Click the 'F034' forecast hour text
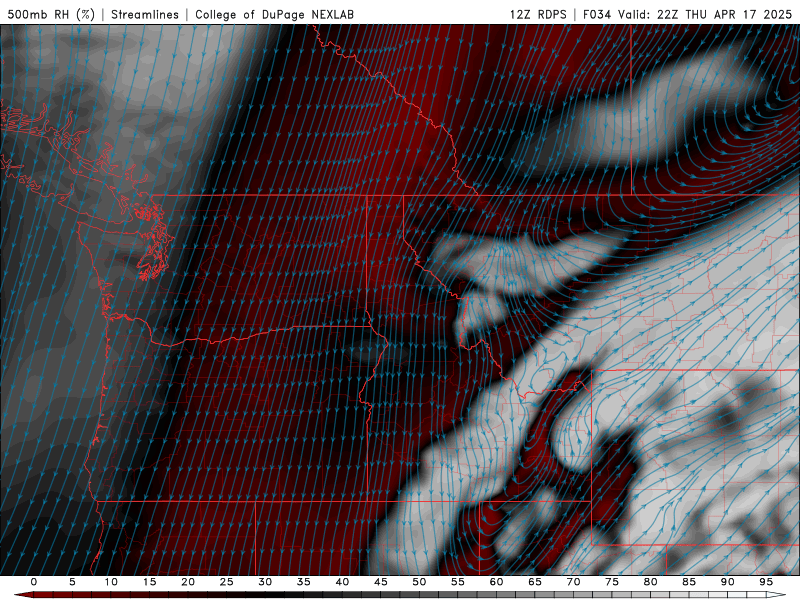 coord(597,14)
